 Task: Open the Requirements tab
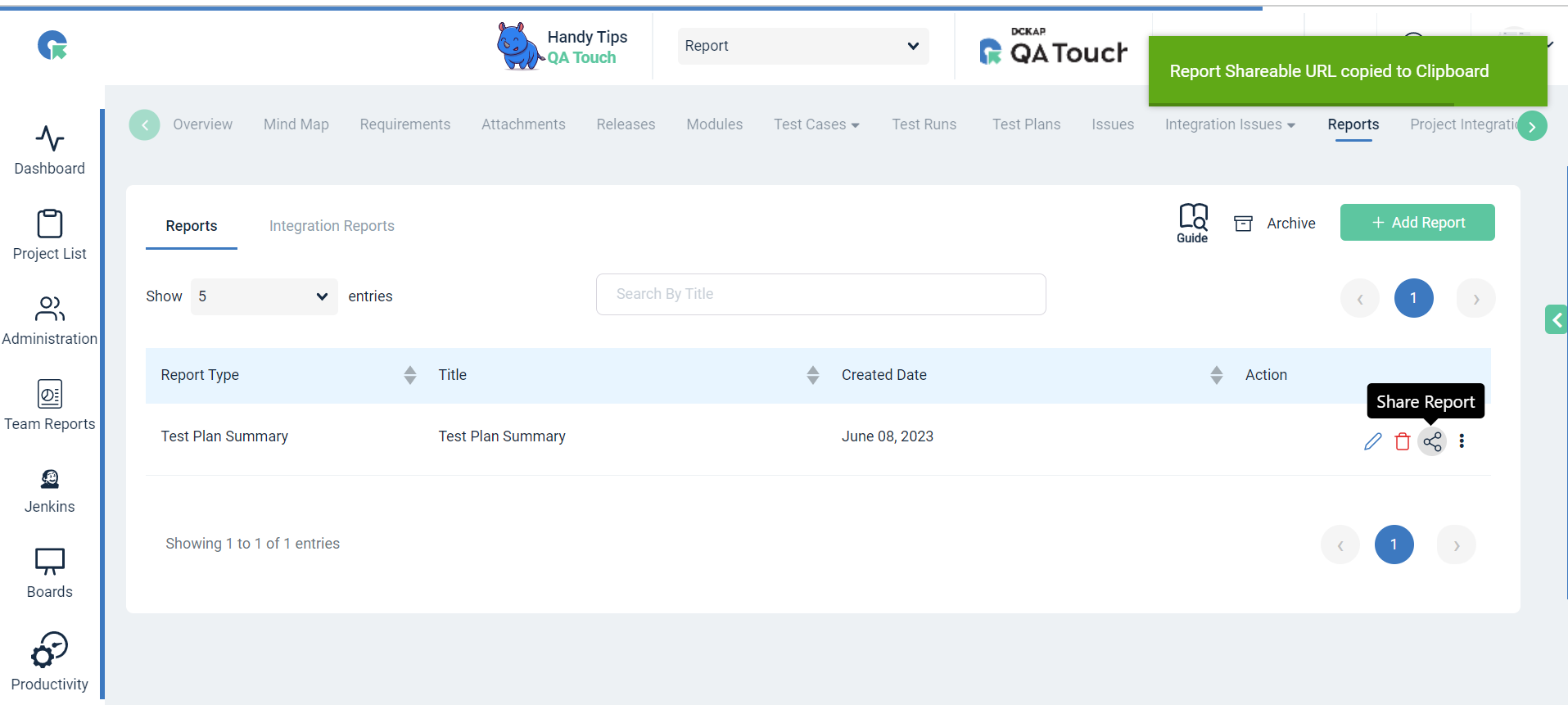point(405,124)
